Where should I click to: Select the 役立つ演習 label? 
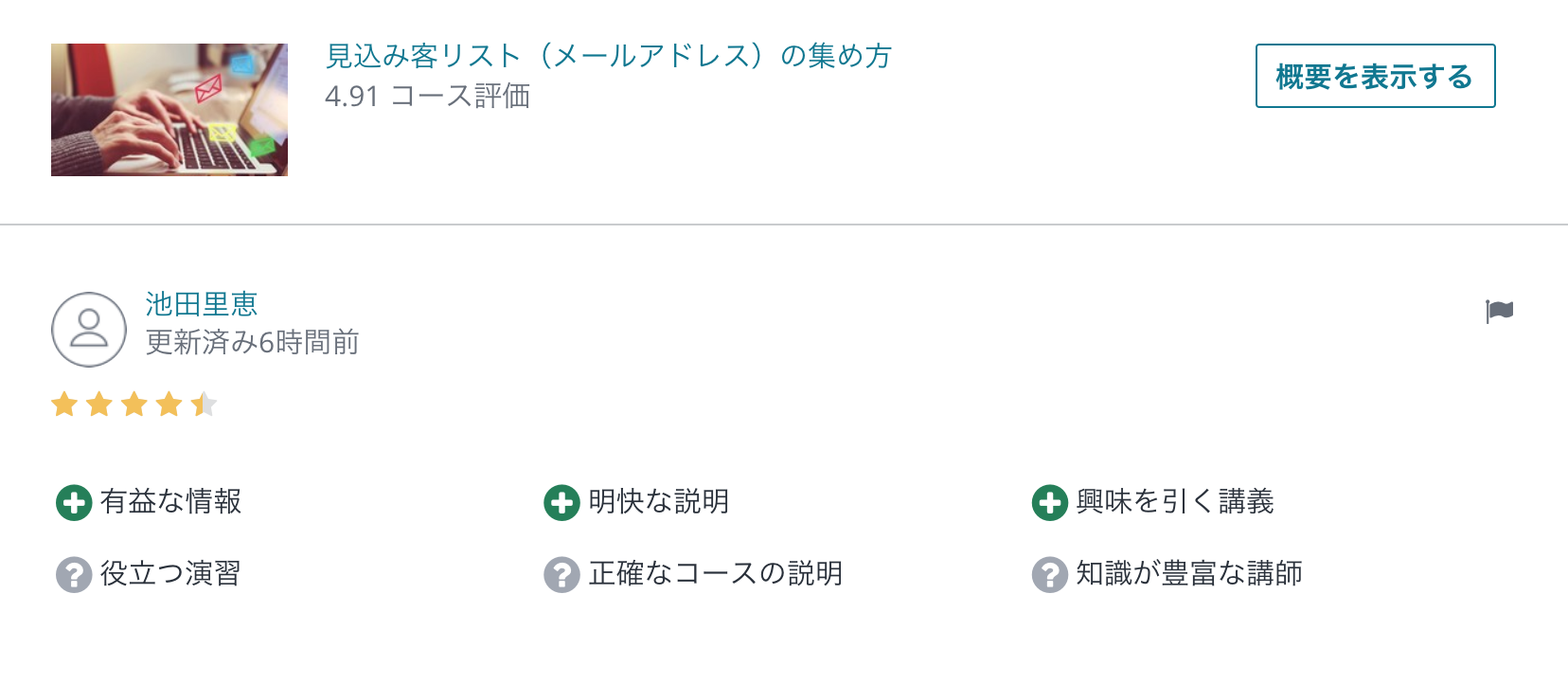[x=171, y=573]
